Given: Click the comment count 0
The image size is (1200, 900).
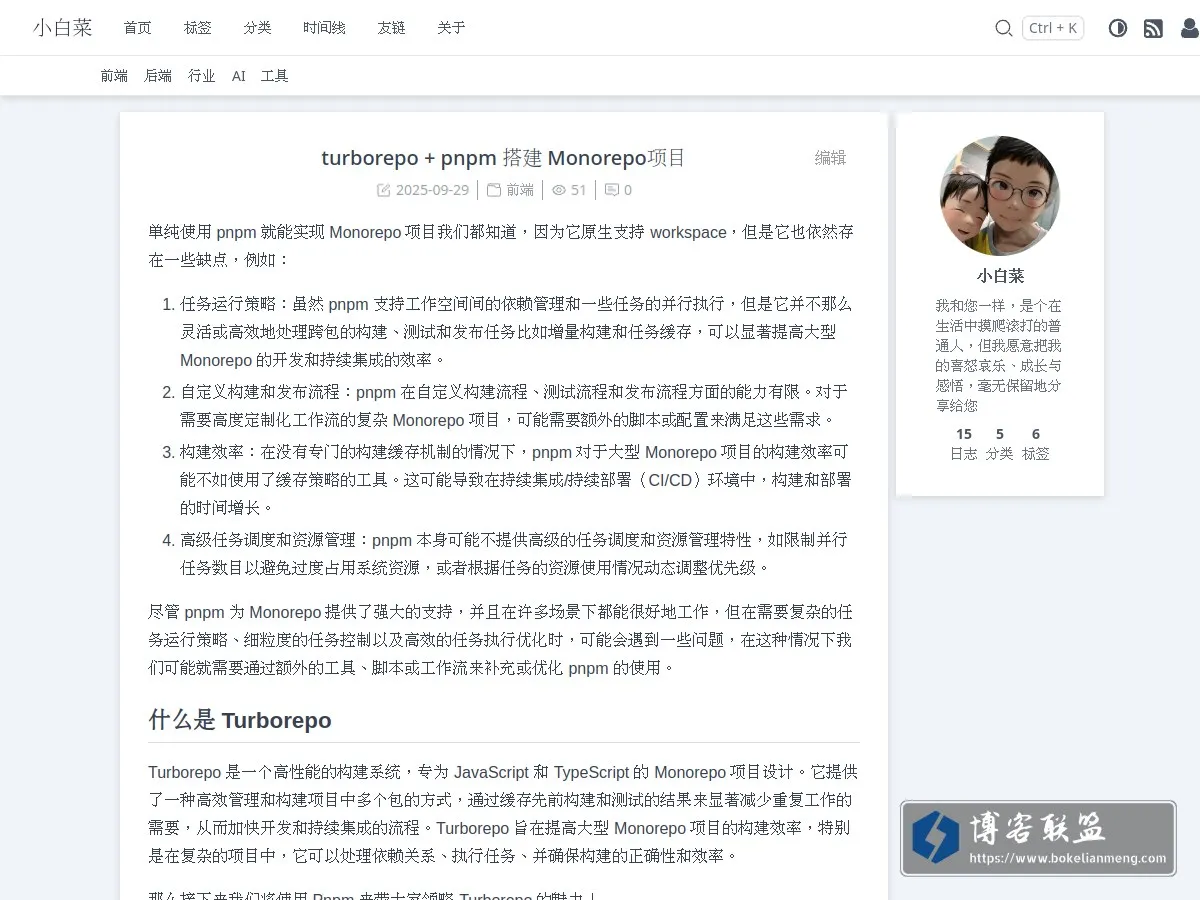Looking at the screenshot, I should pos(628,190).
